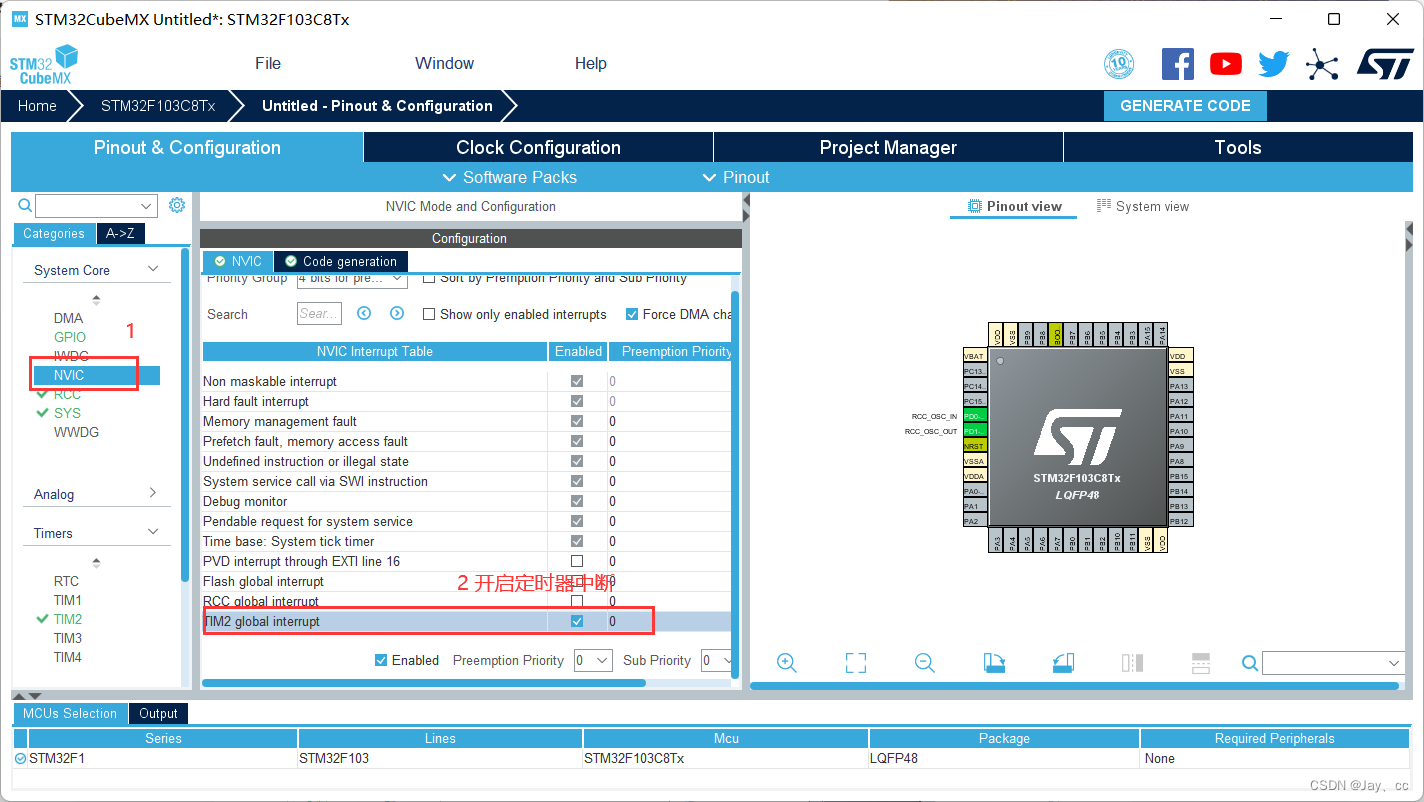Click STM32F103C8Tx breadcrumb
1424x802 pixels.
158,106
